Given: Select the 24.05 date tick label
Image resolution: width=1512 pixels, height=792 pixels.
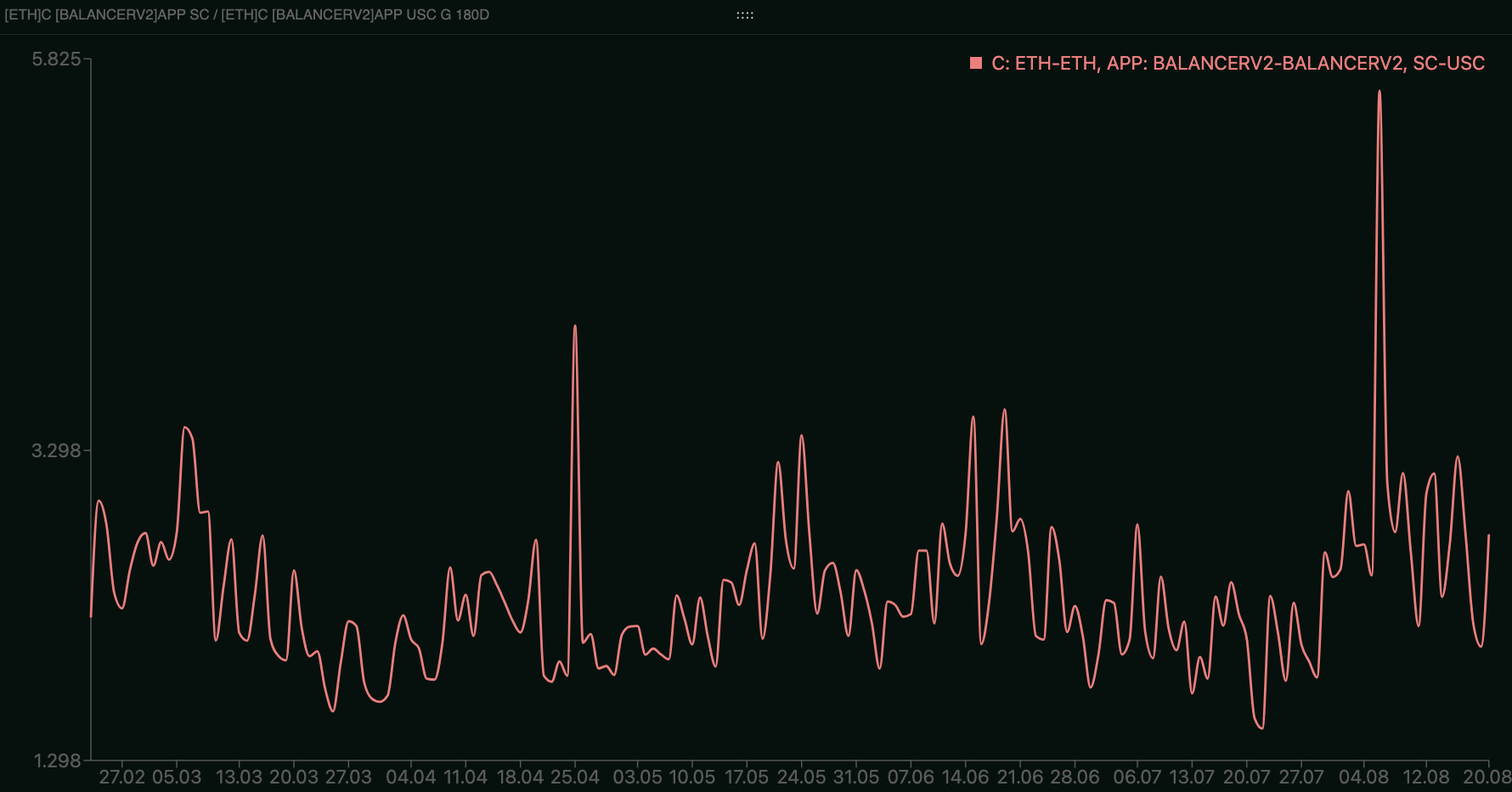Looking at the screenshot, I should click(x=801, y=777).
